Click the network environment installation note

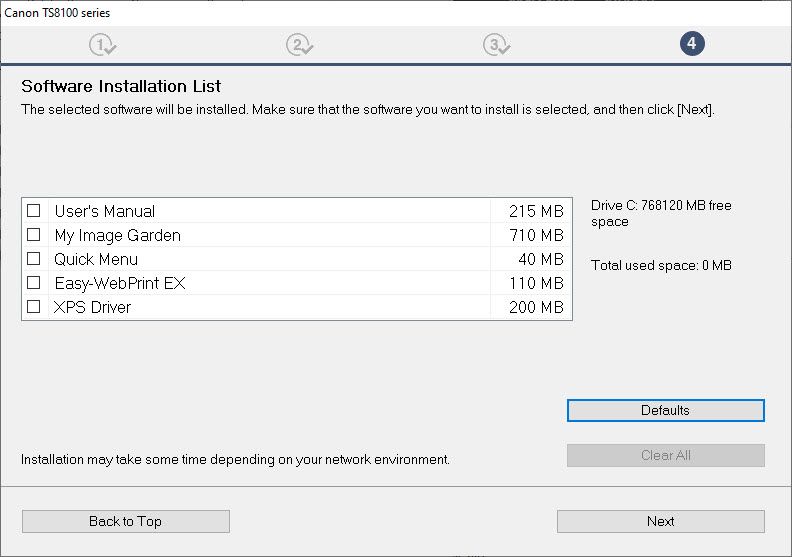pyautogui.click(x=235, y=460)
